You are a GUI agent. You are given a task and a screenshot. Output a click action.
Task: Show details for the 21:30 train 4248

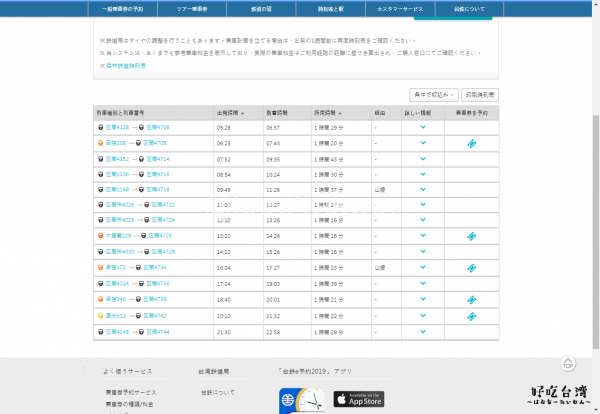click(x=422, y=331)
